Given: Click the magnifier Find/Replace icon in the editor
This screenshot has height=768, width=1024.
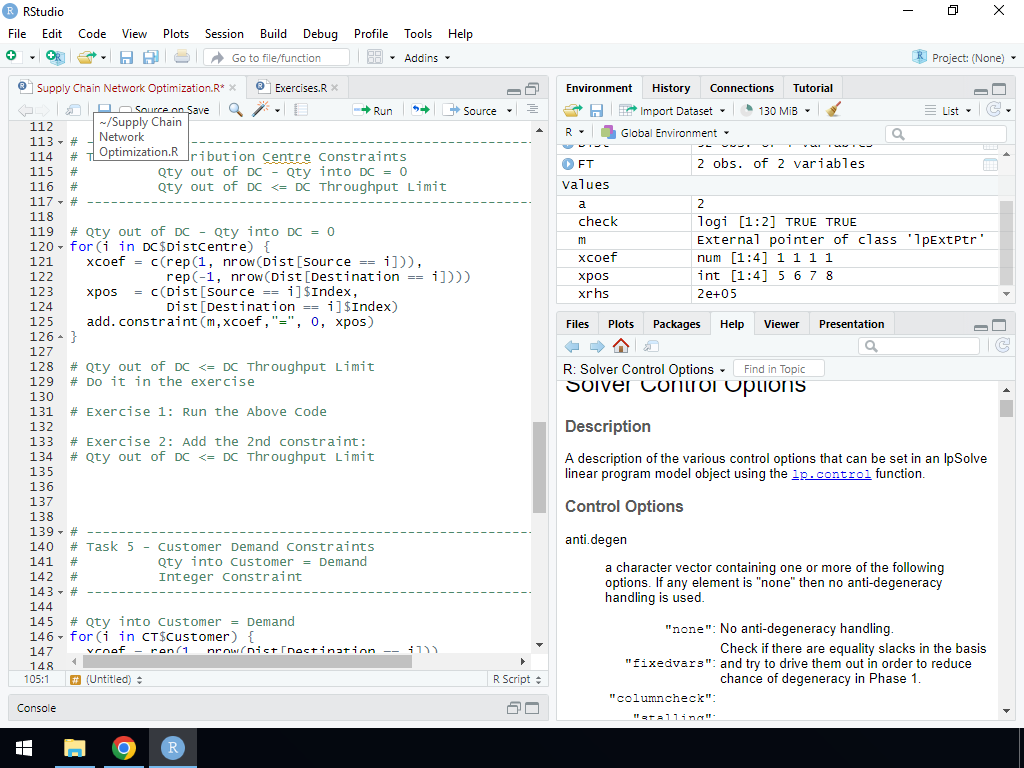Looking at the screenshot, I should click(x=236, y=110).
